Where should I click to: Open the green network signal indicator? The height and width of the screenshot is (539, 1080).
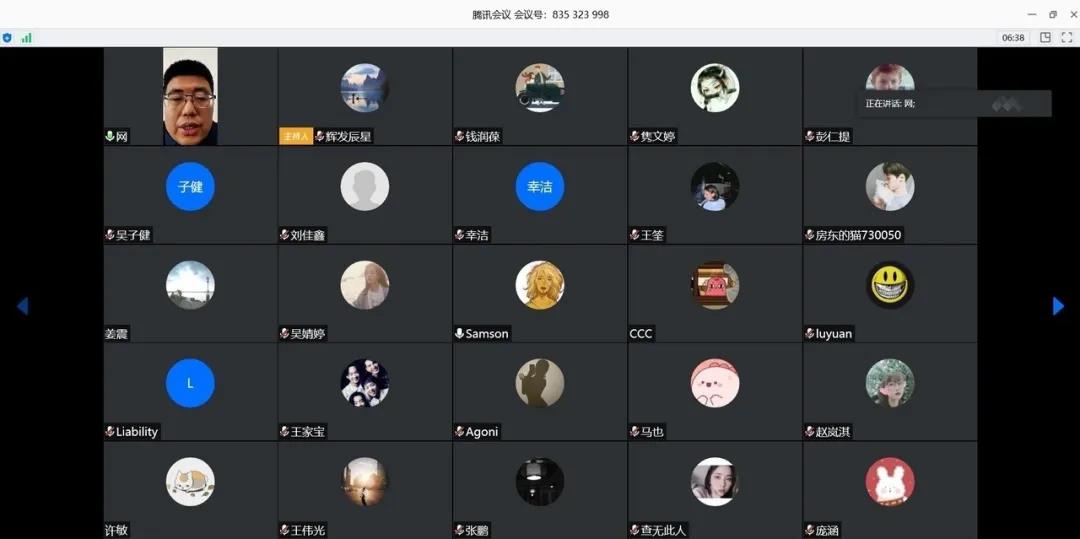tap(26, 38)
